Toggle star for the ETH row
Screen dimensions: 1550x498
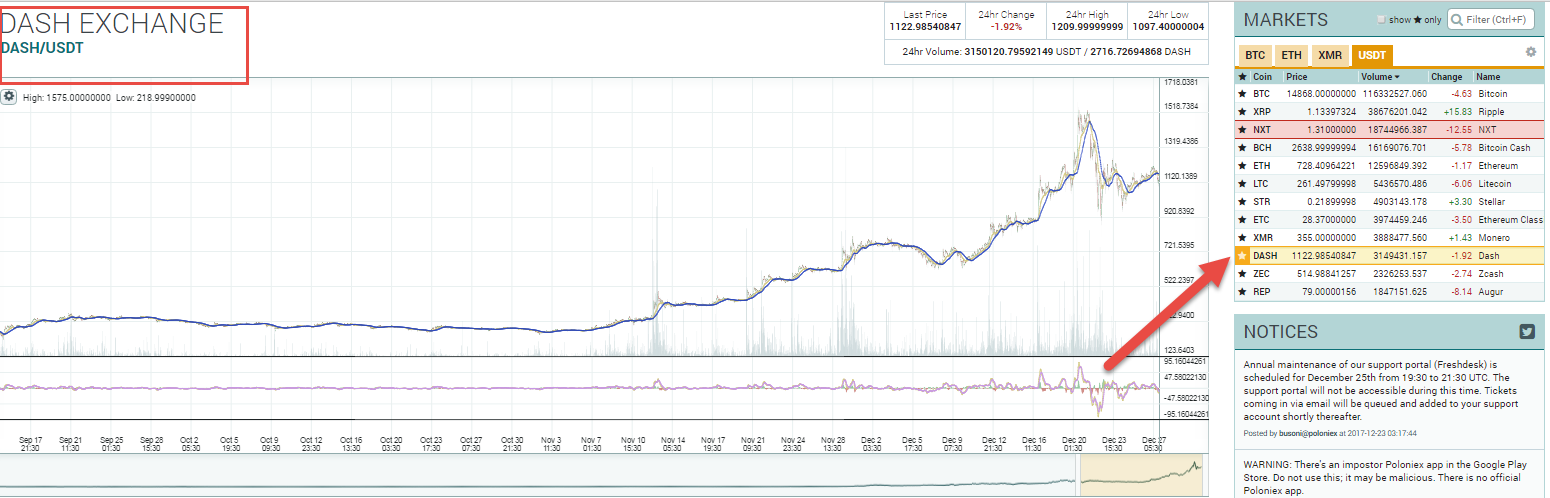[x=1242, y=166]
